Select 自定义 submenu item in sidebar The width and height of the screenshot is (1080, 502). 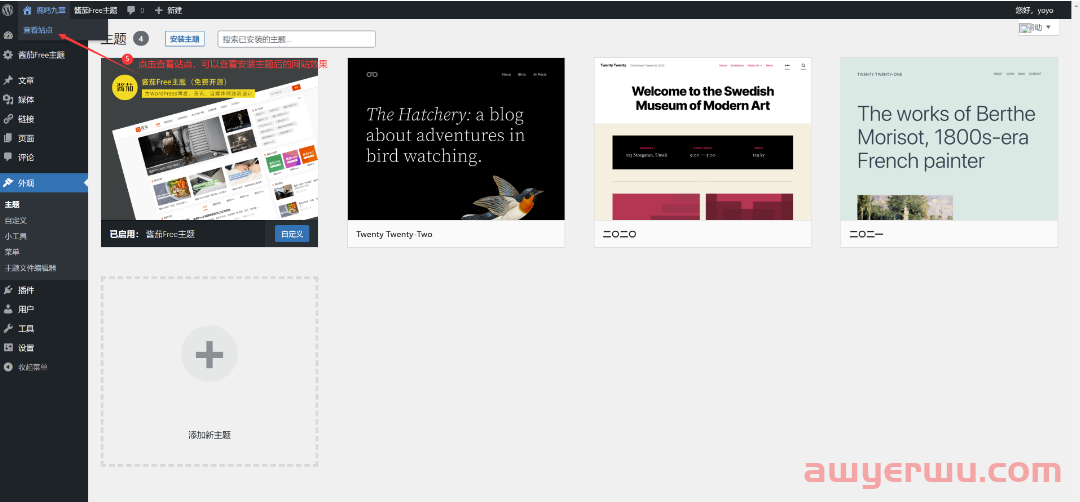pyautogui.click(x=16, y=220)
